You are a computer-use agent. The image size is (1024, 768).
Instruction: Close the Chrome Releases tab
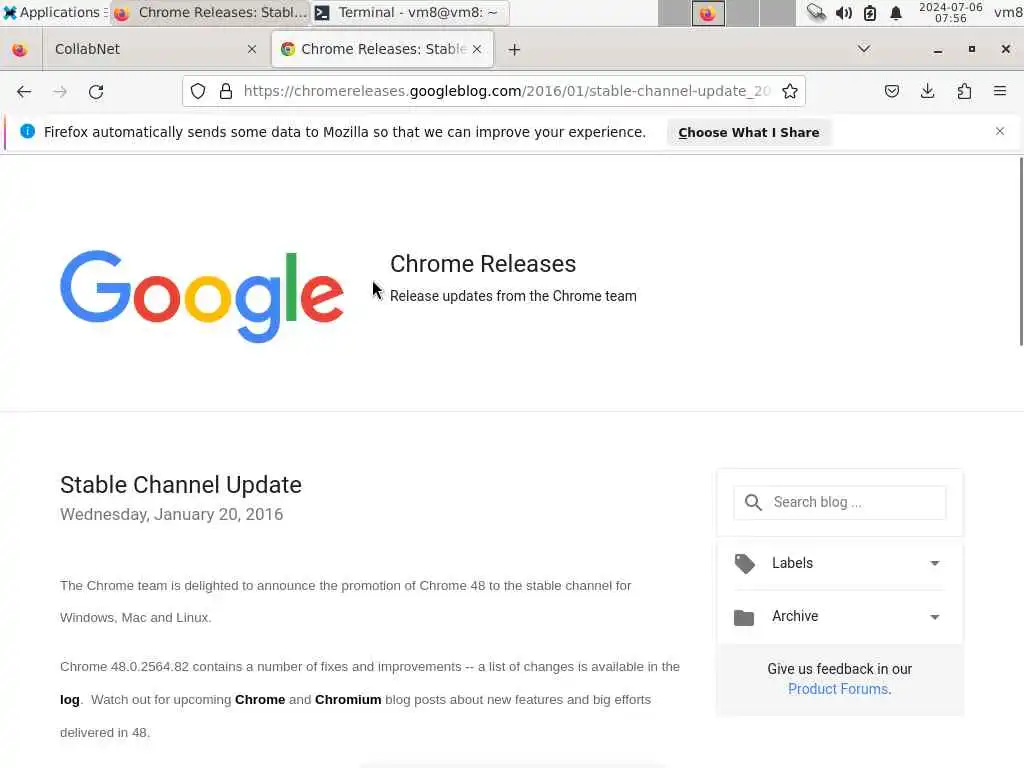click(x=477, y=49)
